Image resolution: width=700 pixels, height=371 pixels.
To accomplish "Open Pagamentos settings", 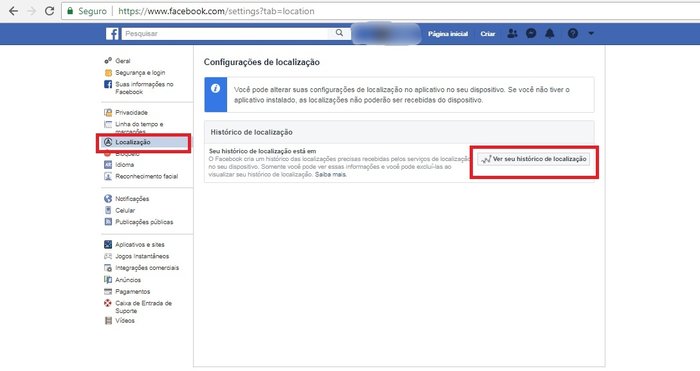I will [x=133, y=292].
